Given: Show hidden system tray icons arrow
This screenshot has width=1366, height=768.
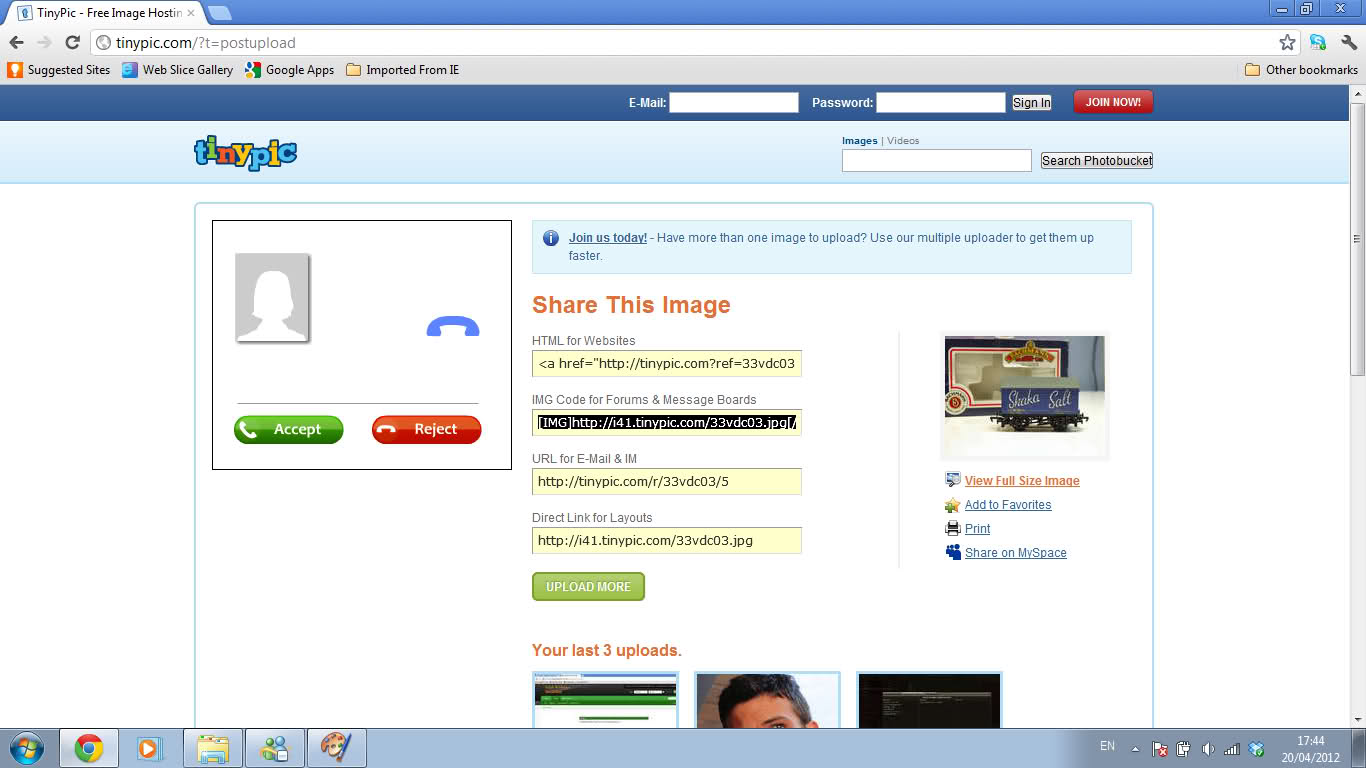Looking at the screenshot, I should tap(1135, 748).
